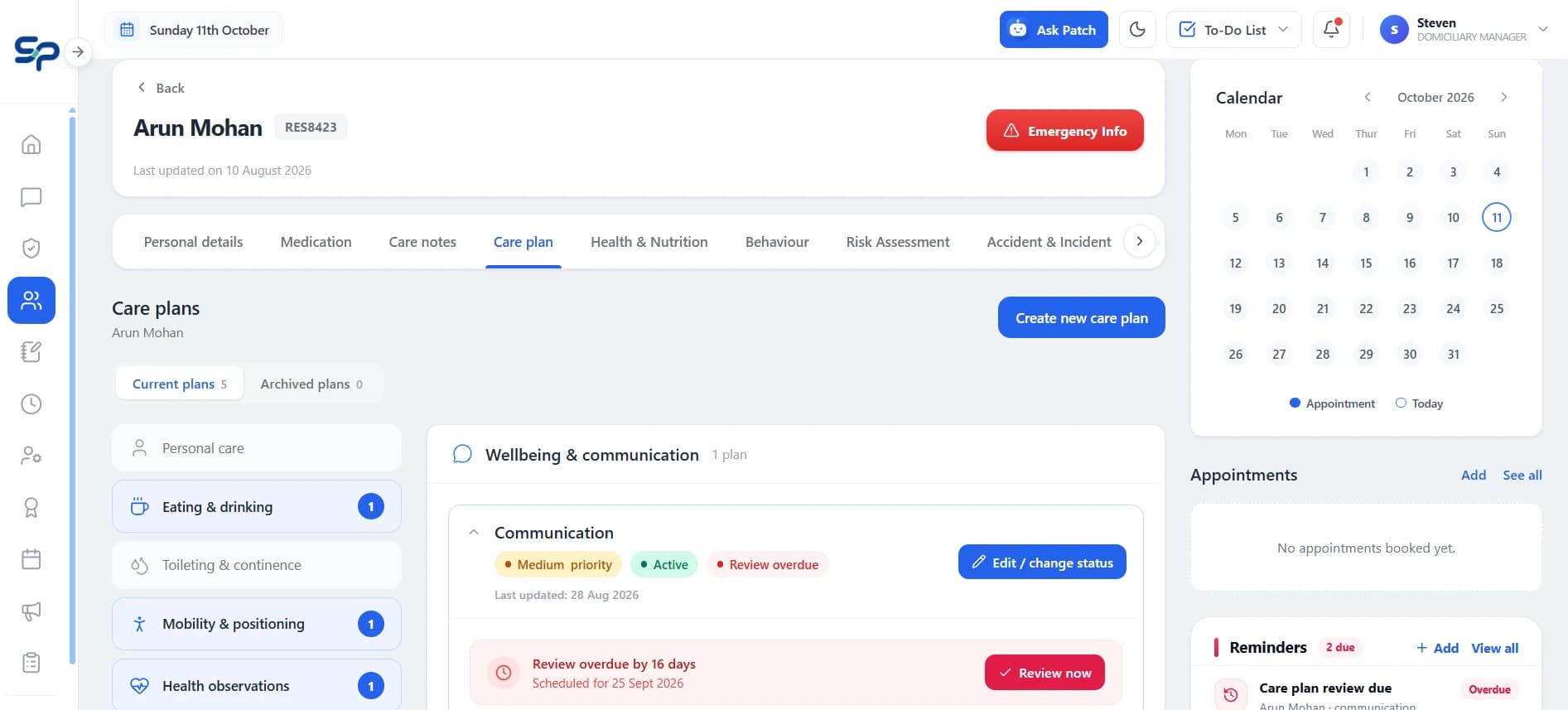The width and height of the screenshot is (1568, 710).
Task: Show more tabs with the right chevron
Action: 1140,241
